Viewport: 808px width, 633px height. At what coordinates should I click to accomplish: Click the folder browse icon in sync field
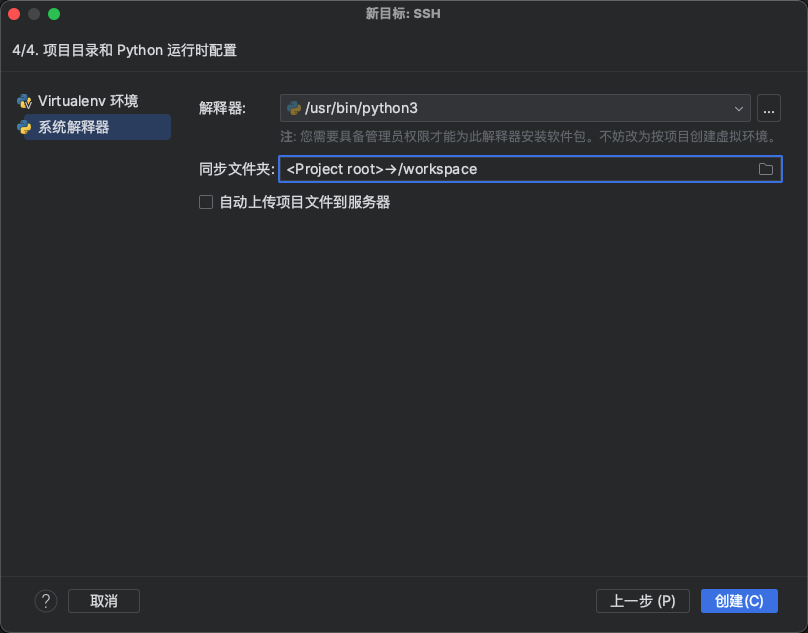765,169
